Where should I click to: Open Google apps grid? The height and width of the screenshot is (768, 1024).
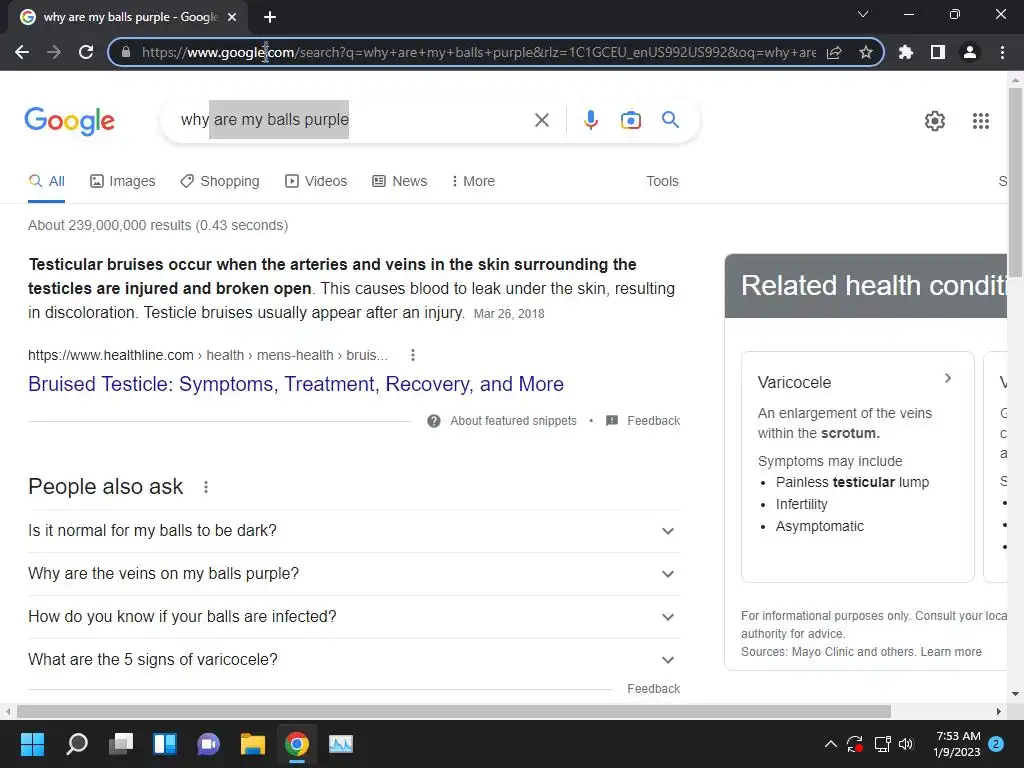[980, 121]
